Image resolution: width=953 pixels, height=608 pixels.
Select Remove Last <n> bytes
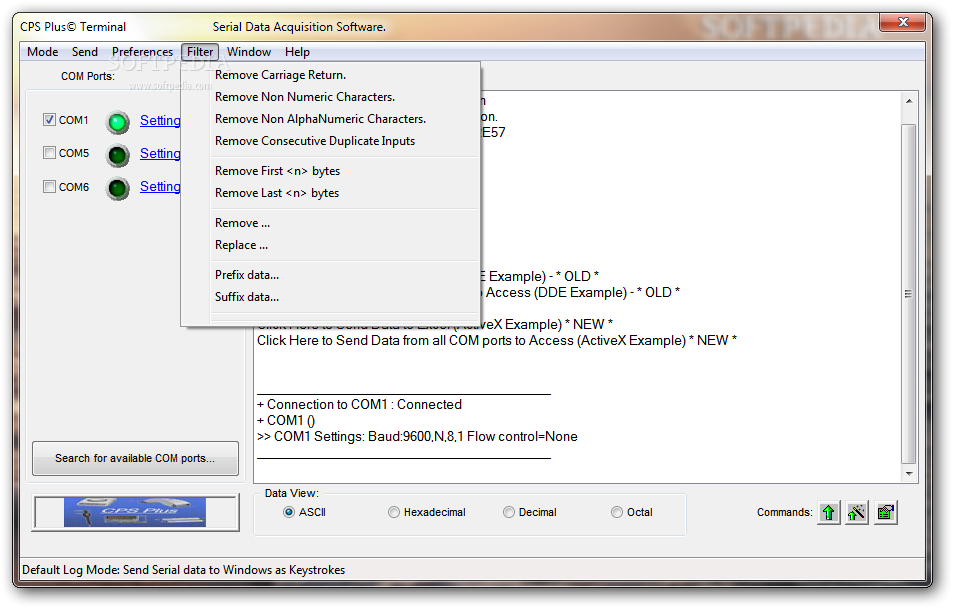pyautogui.click(x=331, y=193)
